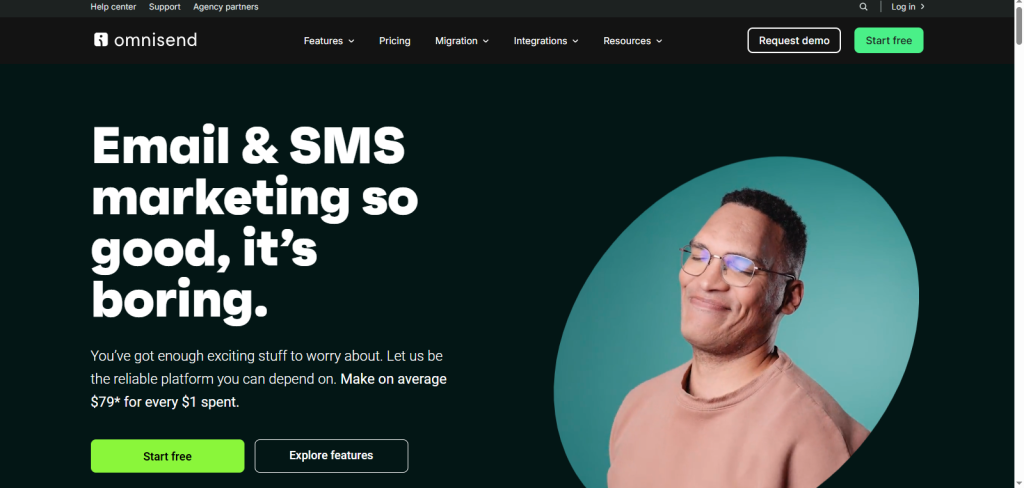Click the Request demo button
Viewport: 1024px width, 488px height.
[794, 41]
